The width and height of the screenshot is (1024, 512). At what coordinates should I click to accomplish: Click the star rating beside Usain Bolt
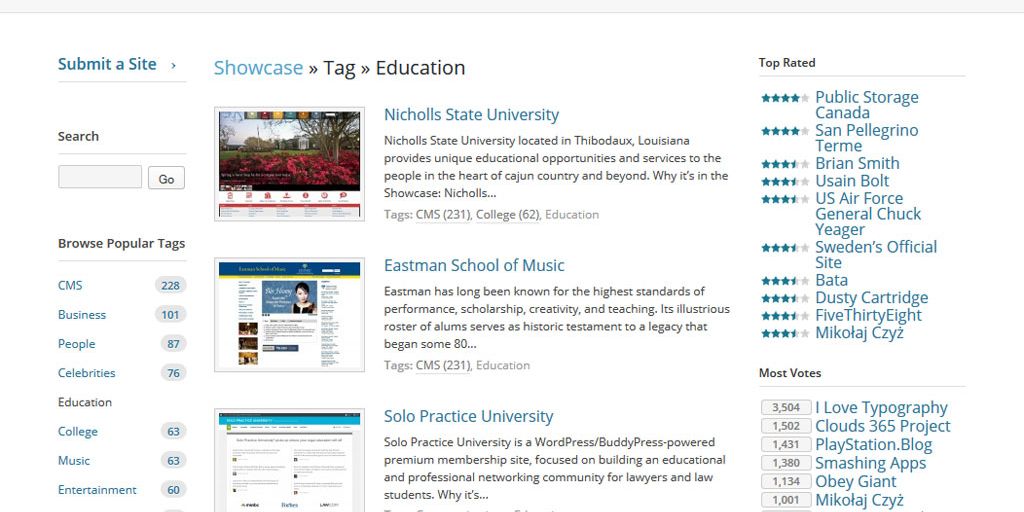(x=785, y=182)
